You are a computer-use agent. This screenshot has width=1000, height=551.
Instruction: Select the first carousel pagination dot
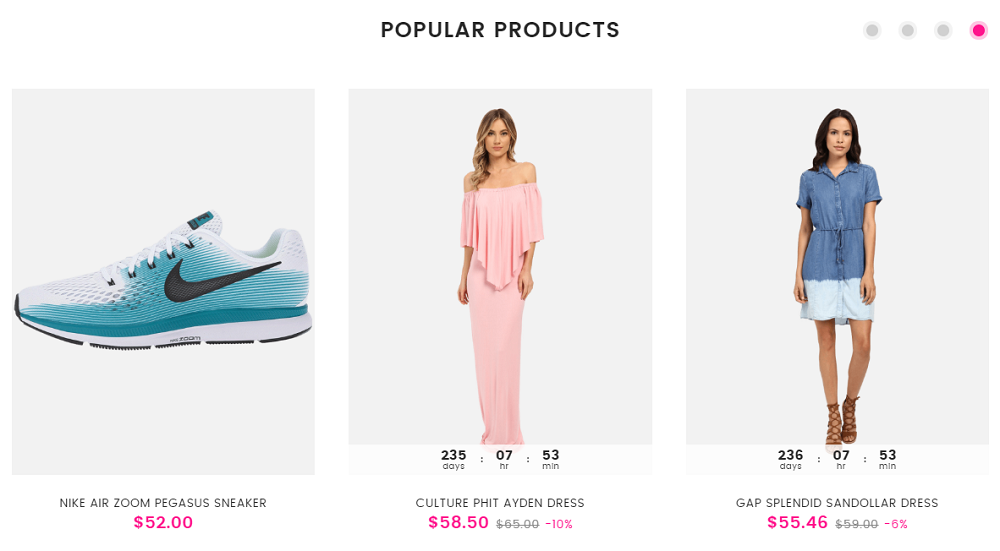tap(872, 30)
